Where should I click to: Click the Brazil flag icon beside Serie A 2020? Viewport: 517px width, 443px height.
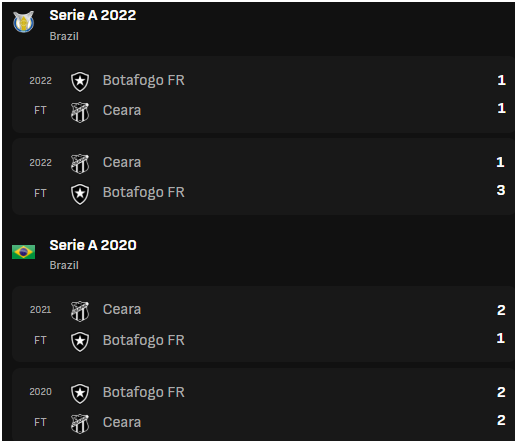23,252
